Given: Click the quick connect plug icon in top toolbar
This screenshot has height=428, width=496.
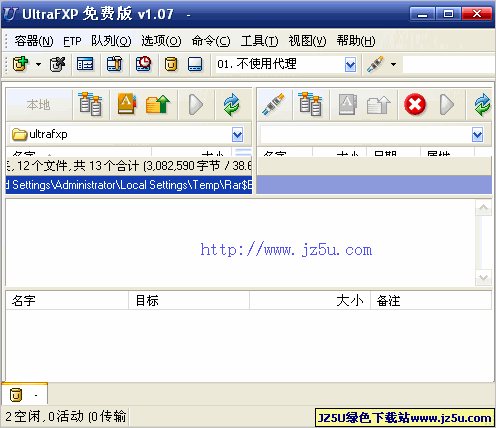Looking at the screenshot, I should [x=375, y=64].
